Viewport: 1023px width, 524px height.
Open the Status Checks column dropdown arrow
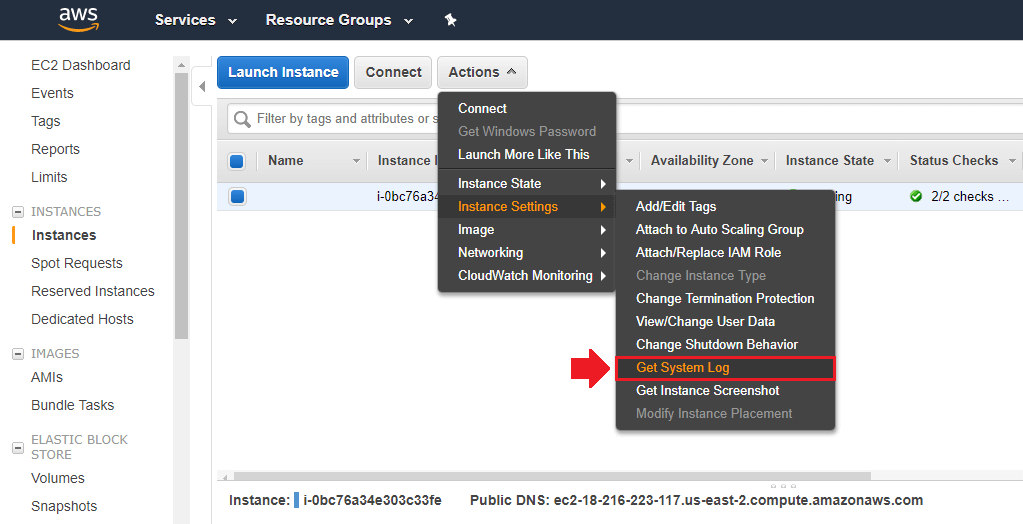tap(1012, 161)
